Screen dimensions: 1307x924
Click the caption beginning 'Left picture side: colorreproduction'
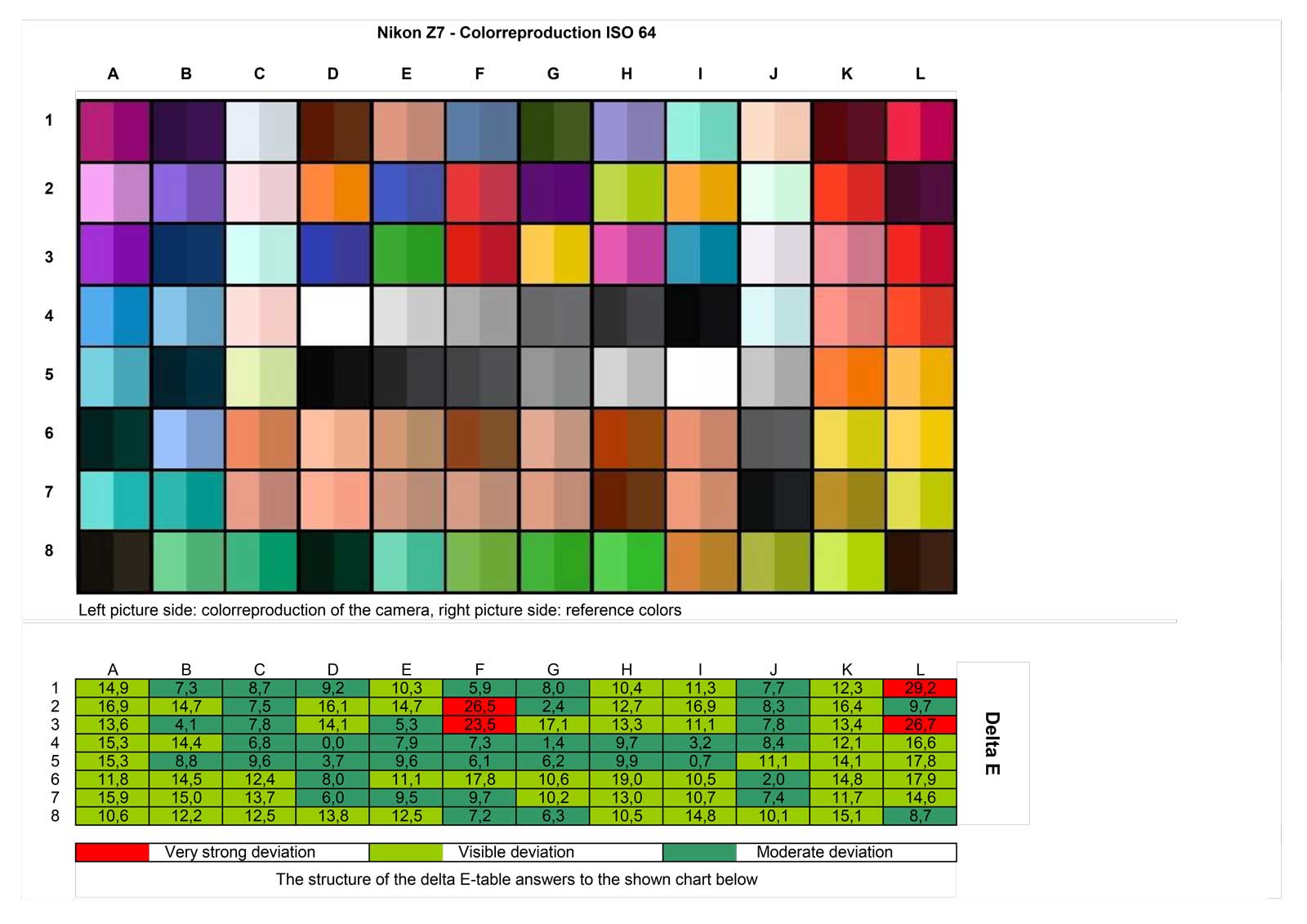pyautogui.click(x=380, y=610)
